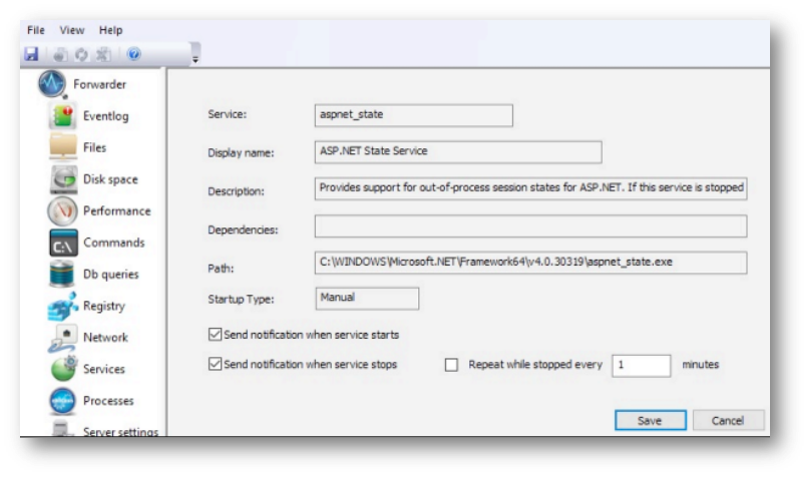
Task: Click the Startup Type field showing Manual
Action: pyautogui.click(x=367, y=298)
